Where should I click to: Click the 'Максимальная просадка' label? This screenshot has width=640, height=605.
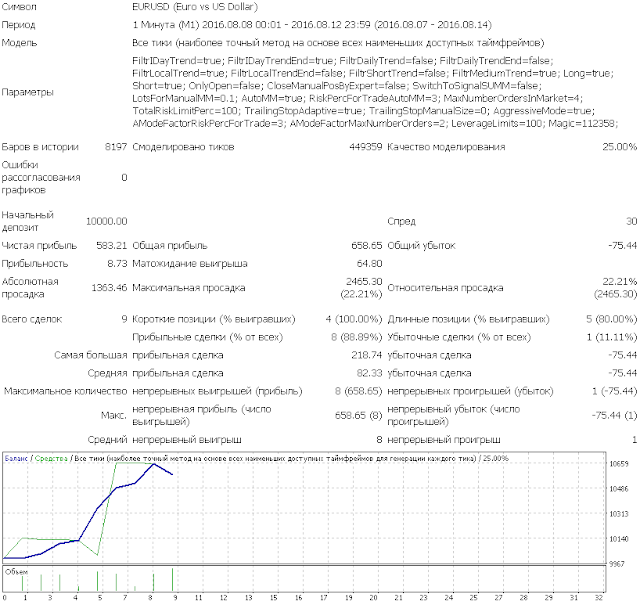point(189,288)
